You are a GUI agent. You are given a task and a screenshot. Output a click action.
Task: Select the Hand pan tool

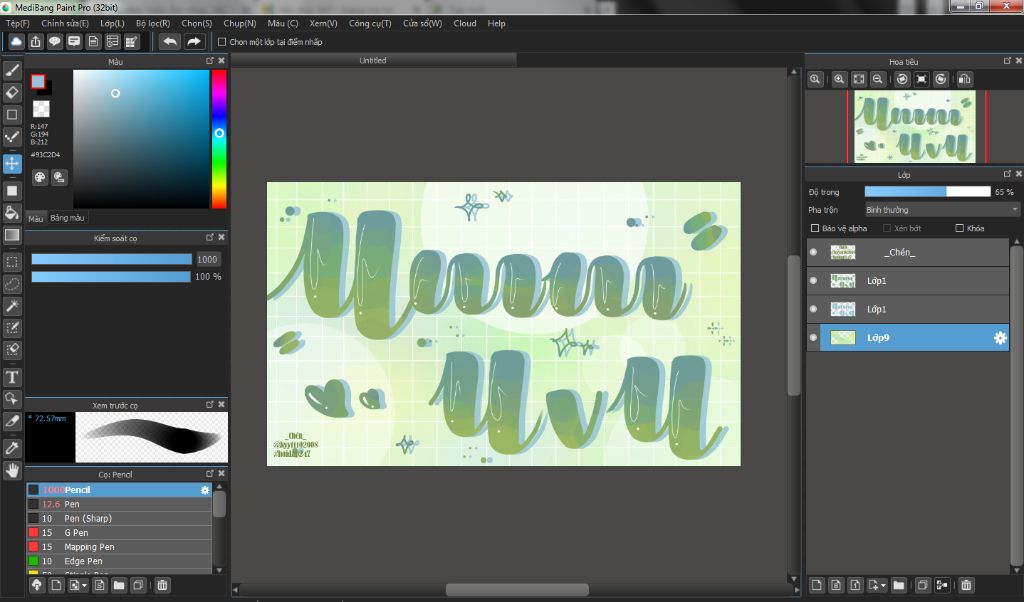pyautogui.click(x=12, y=469)
